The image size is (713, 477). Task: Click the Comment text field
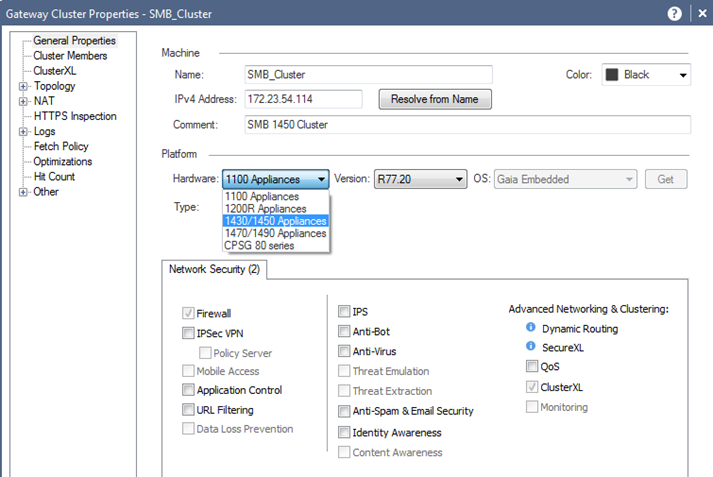(467, 125)
